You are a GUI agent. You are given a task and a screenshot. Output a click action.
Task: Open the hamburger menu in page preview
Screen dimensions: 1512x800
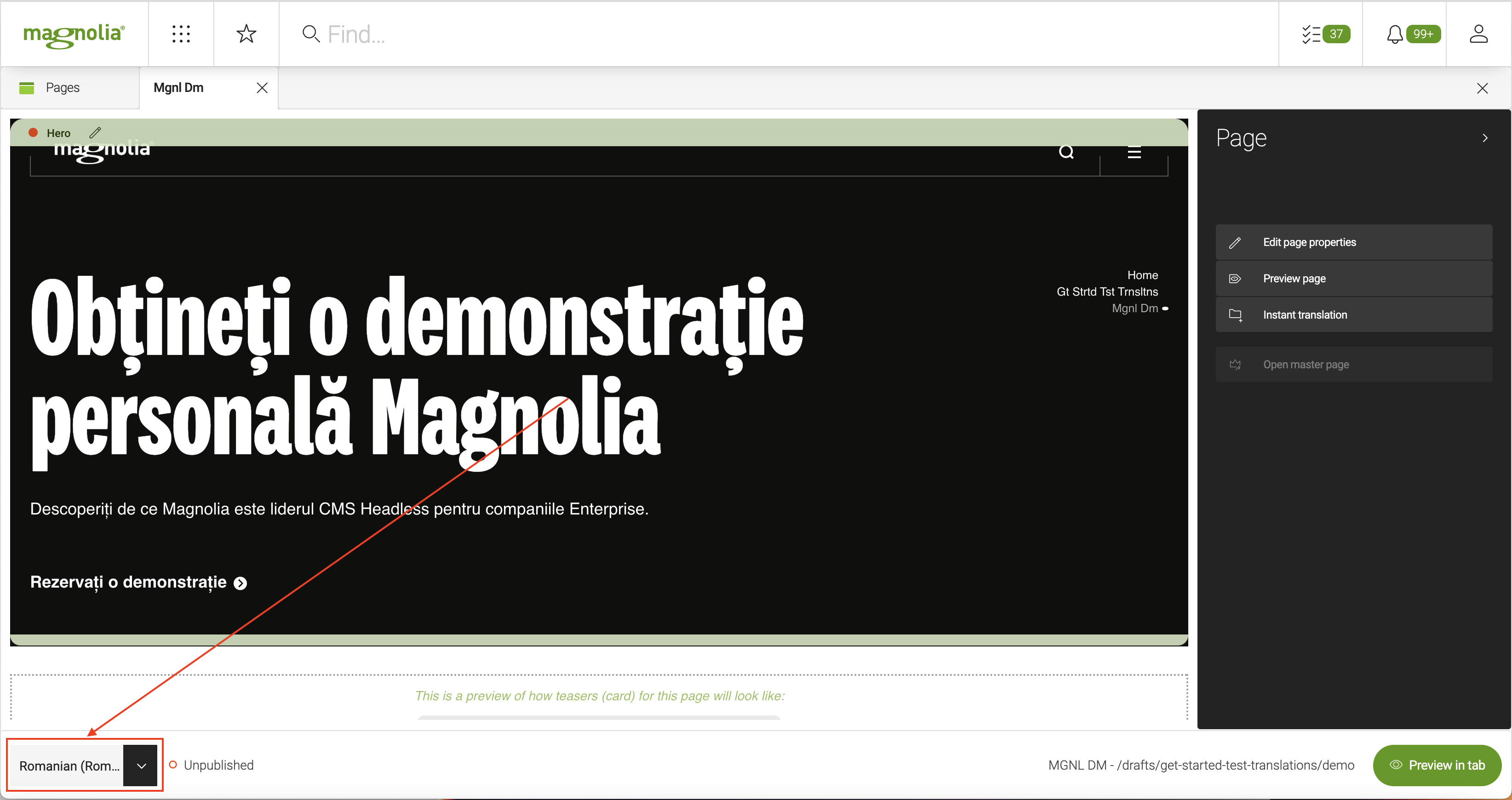(1134, 152)
